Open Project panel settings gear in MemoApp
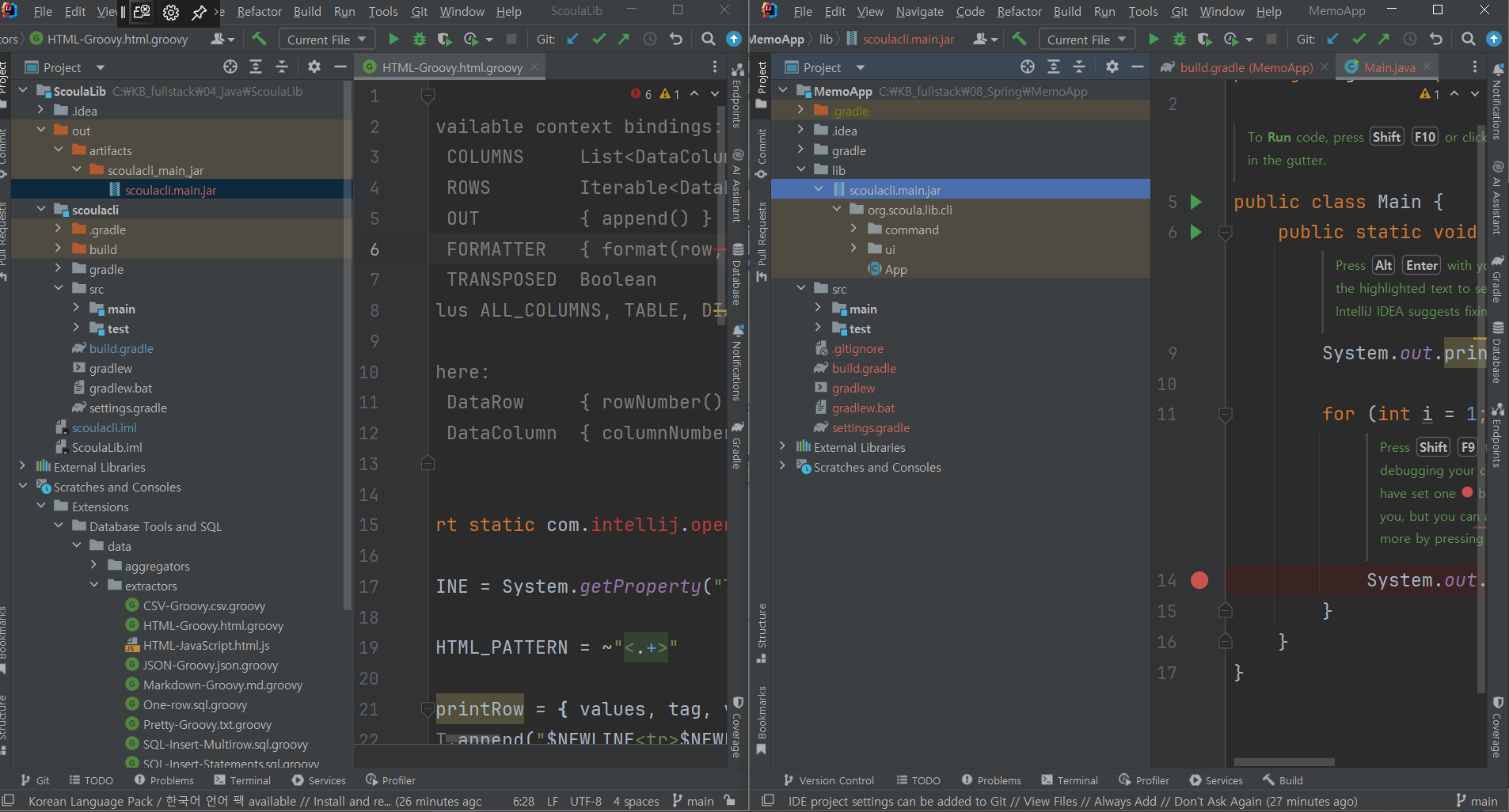 point(1112,67)
